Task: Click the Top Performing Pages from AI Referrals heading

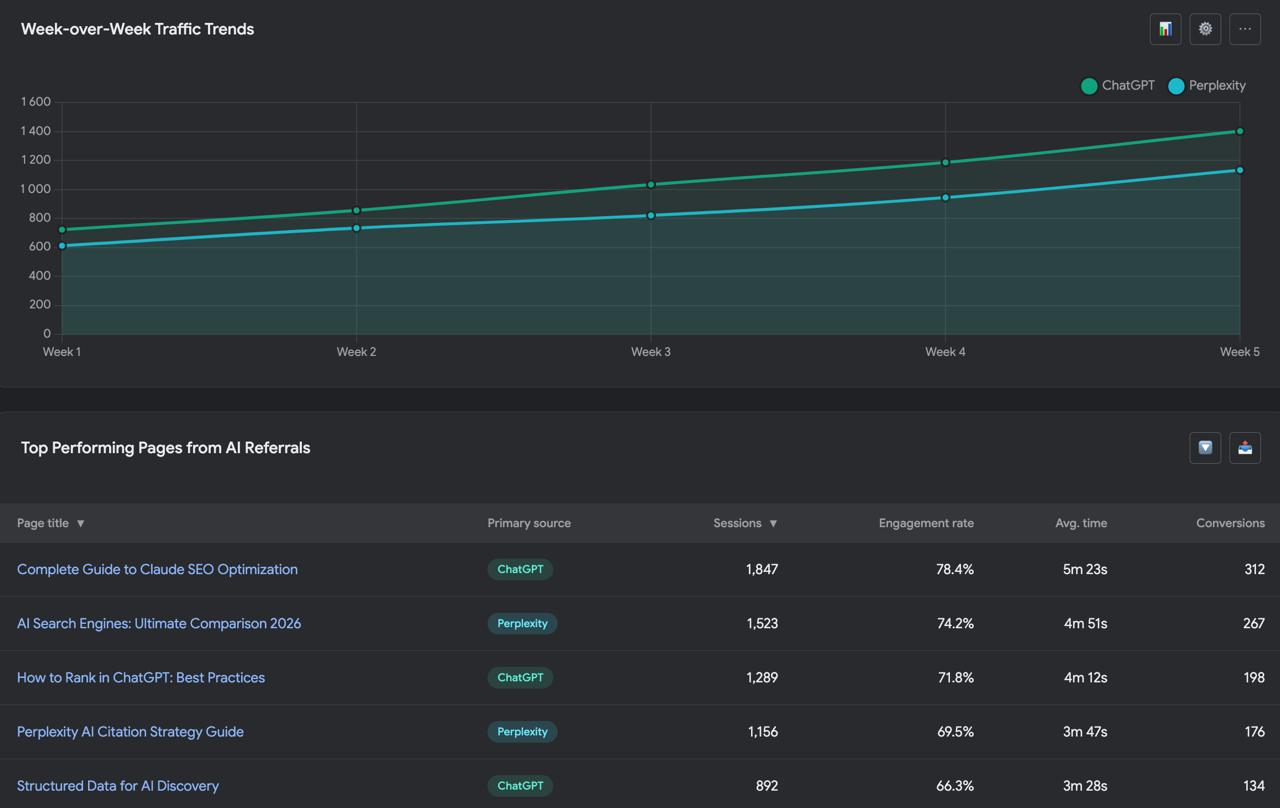Action: tap(165, 448)
